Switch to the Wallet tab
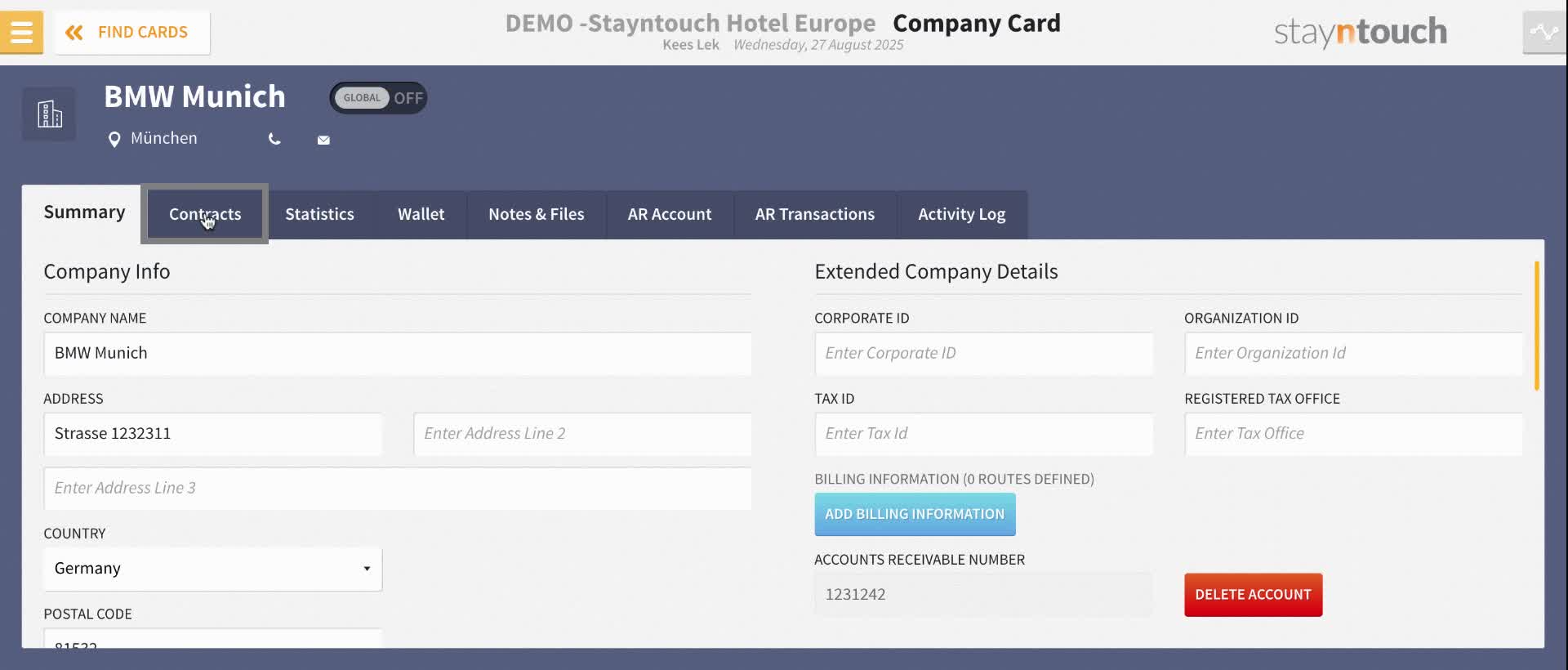 pyautogui.click(x=421, y=214)
